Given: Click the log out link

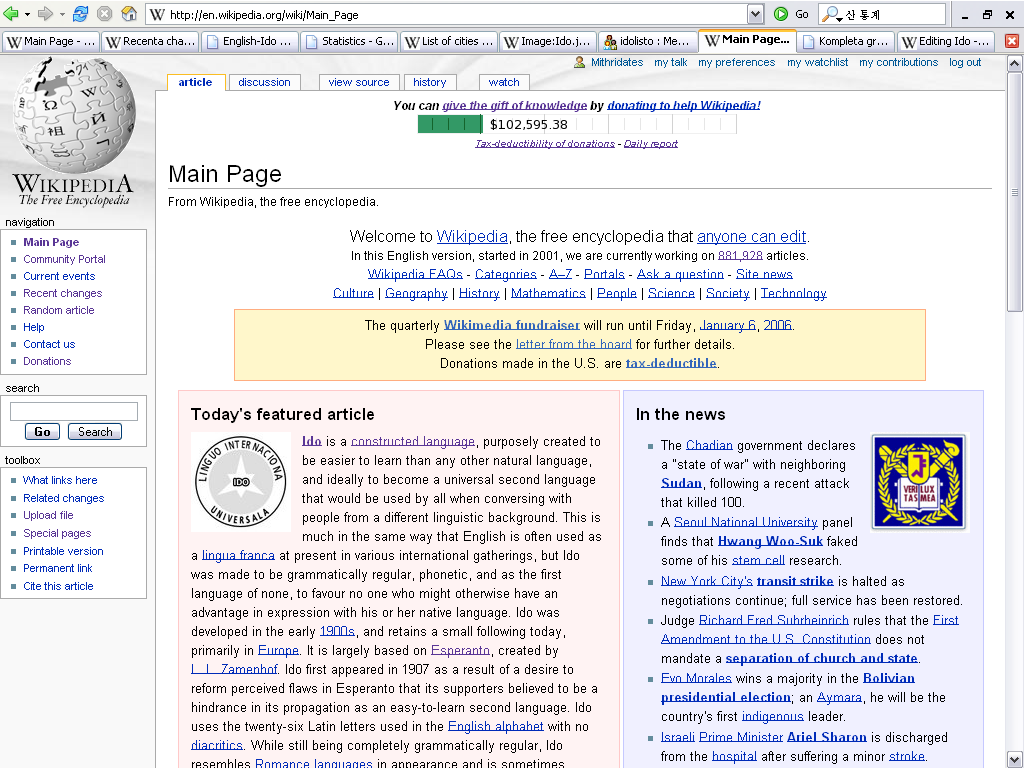Looking at the screenshot, I should (965, 62).
